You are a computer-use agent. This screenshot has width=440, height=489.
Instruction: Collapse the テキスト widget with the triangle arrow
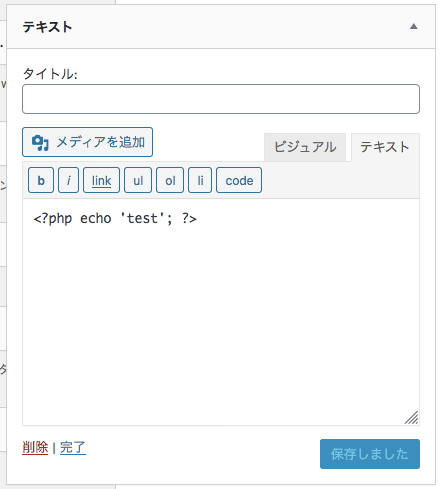click(413, 27)
